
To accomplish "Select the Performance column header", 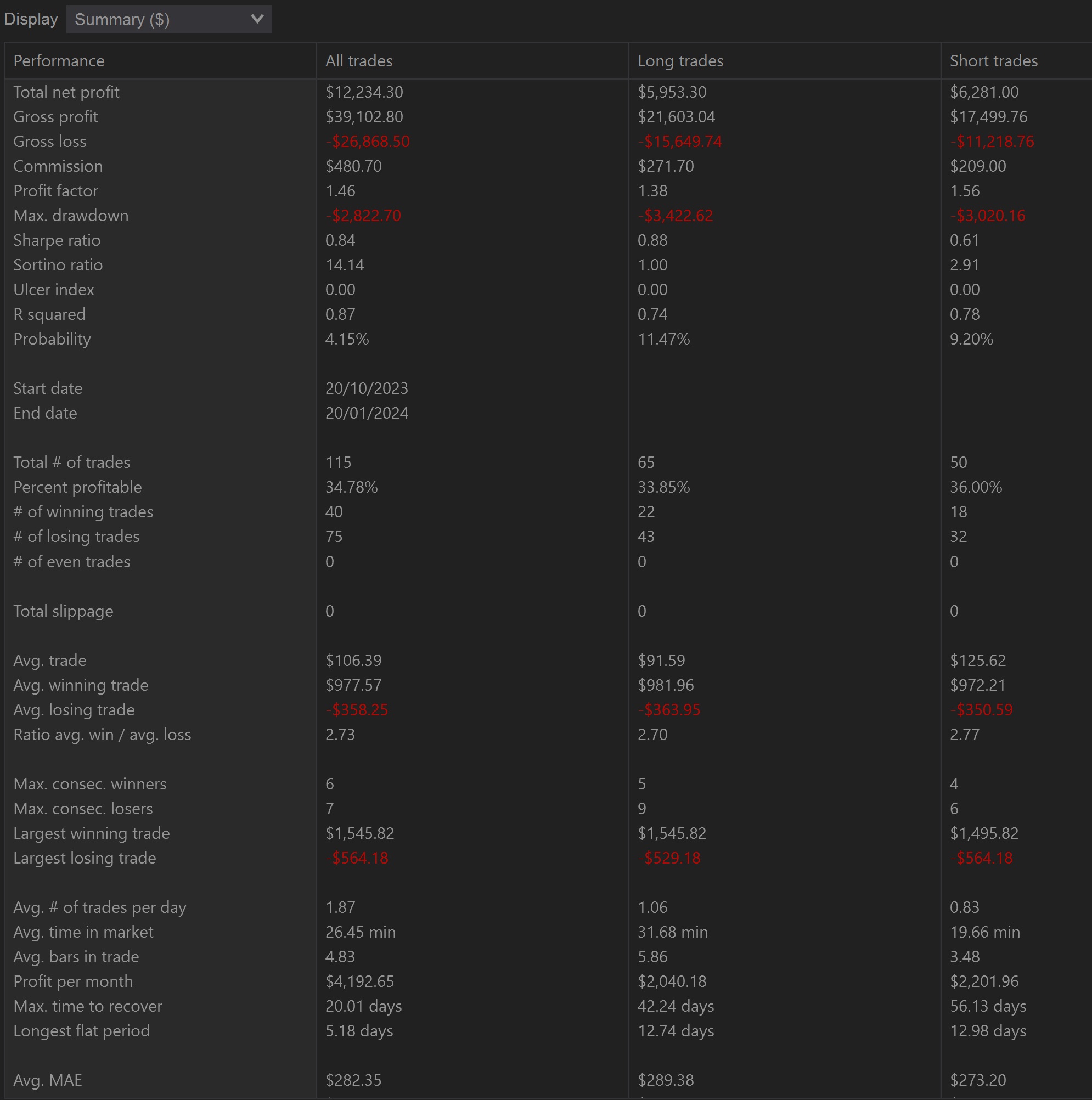I will click(x=59, y=61).
